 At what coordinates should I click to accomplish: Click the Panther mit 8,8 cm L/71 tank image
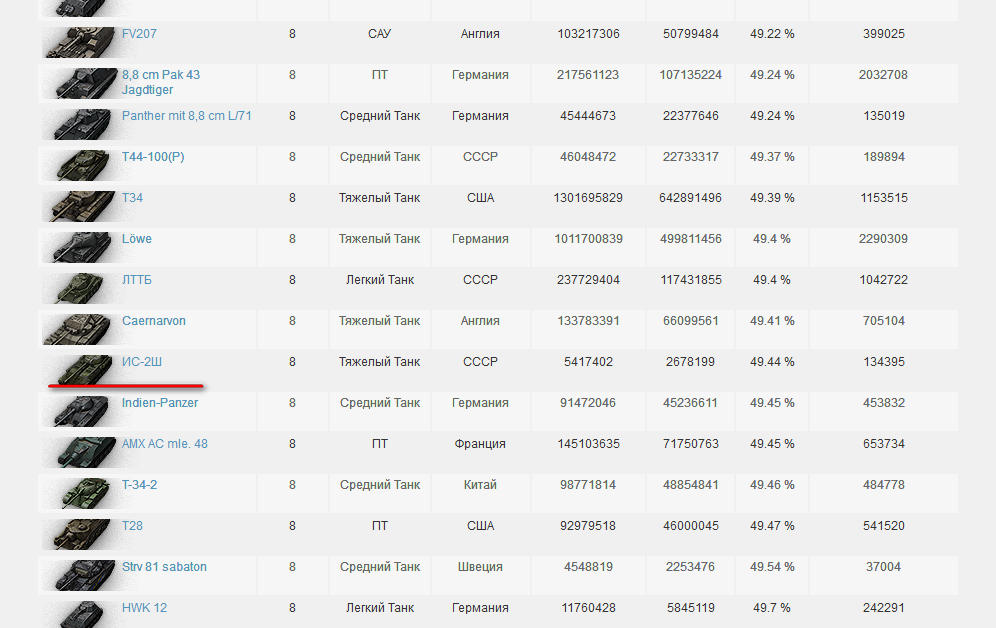pos(80,124)
